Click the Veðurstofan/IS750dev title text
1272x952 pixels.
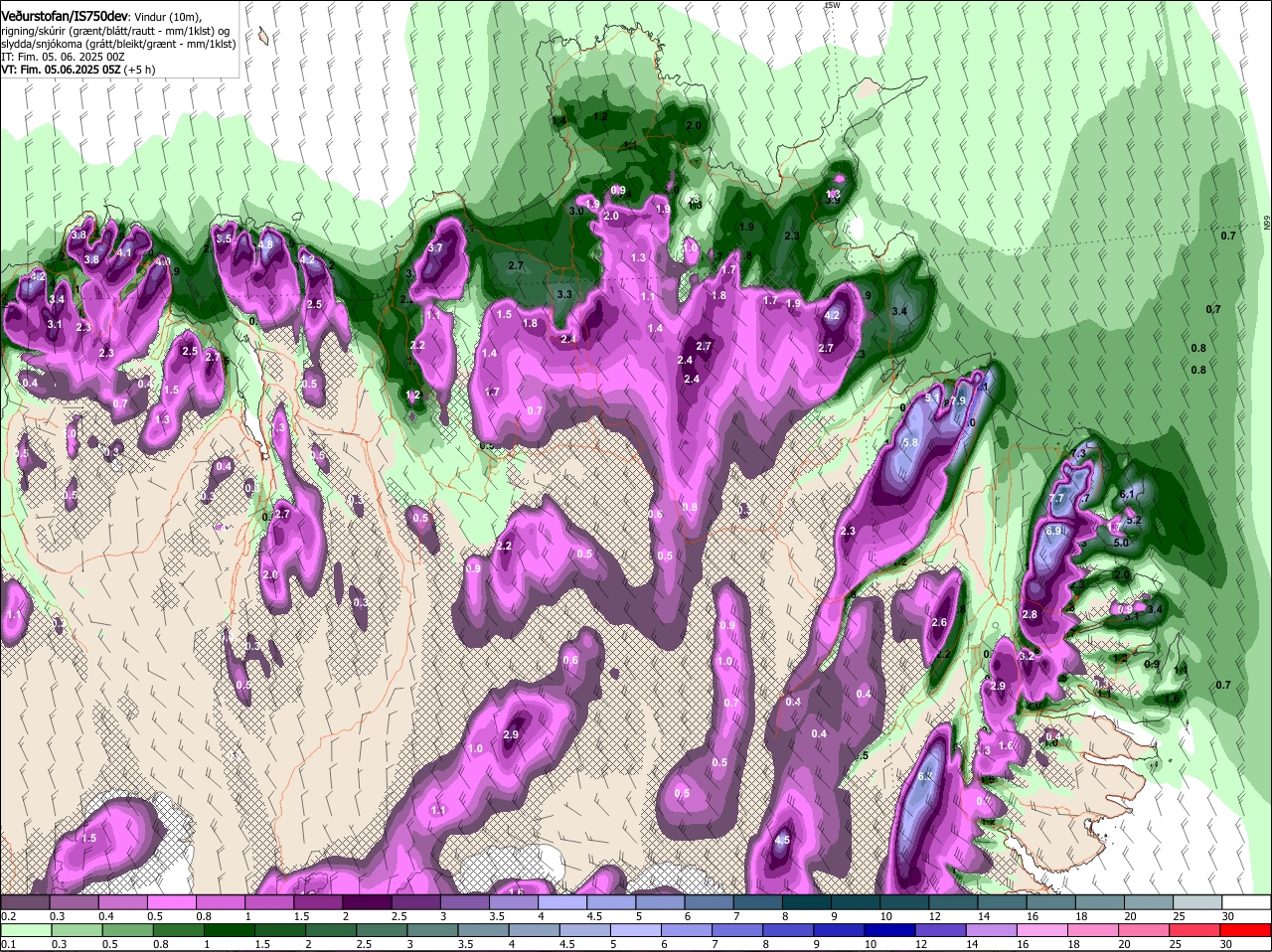point(65,16)
